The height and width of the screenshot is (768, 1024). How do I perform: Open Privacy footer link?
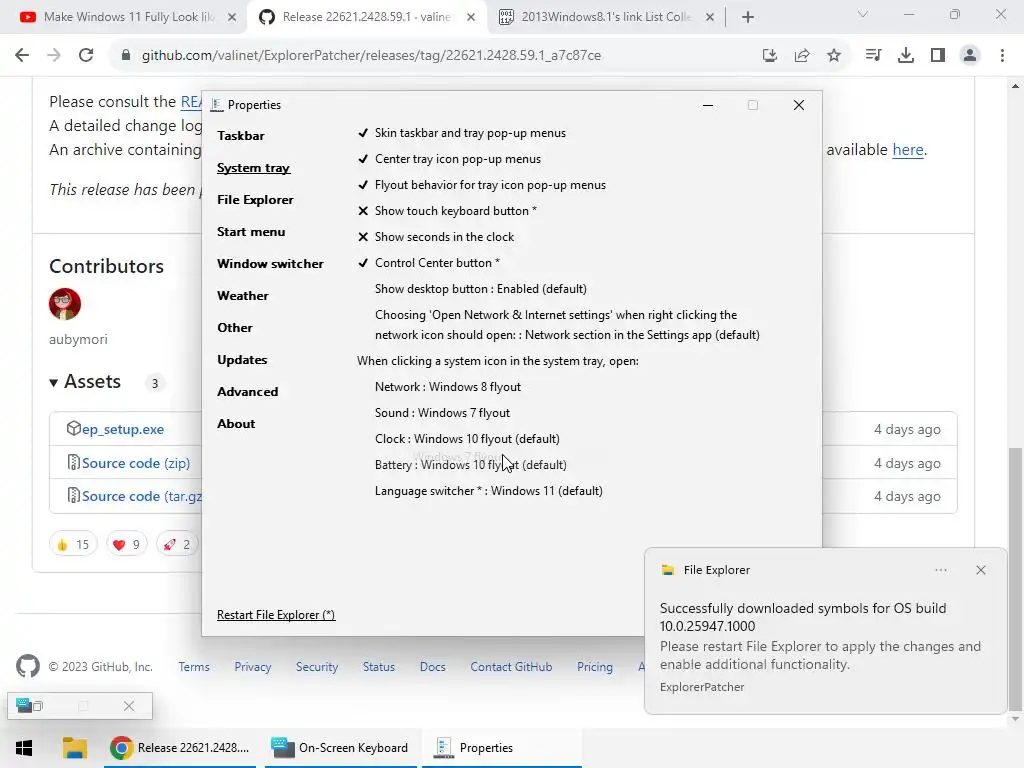253,667
